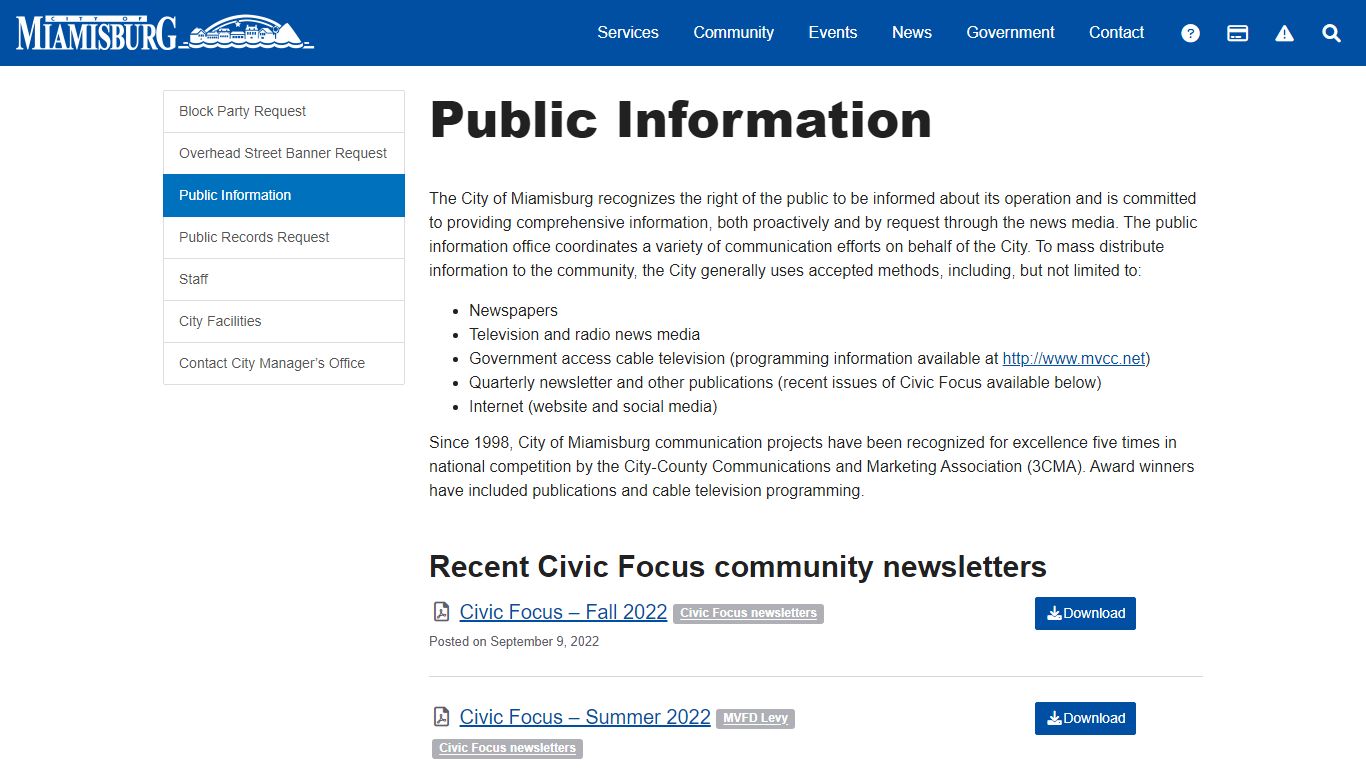
Task: Follow the http://www.mvcc.net link
Action: [1074, 358]
